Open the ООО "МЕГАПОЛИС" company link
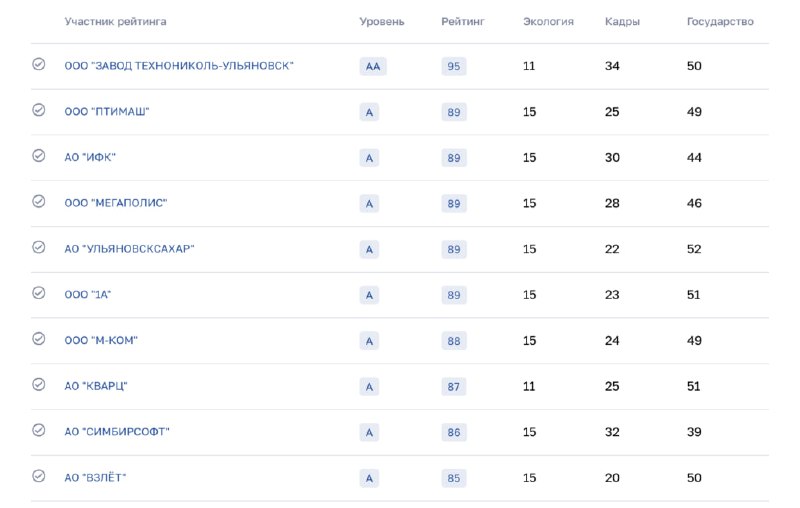Viewport: 800px width, 508px height. [116, 203]
